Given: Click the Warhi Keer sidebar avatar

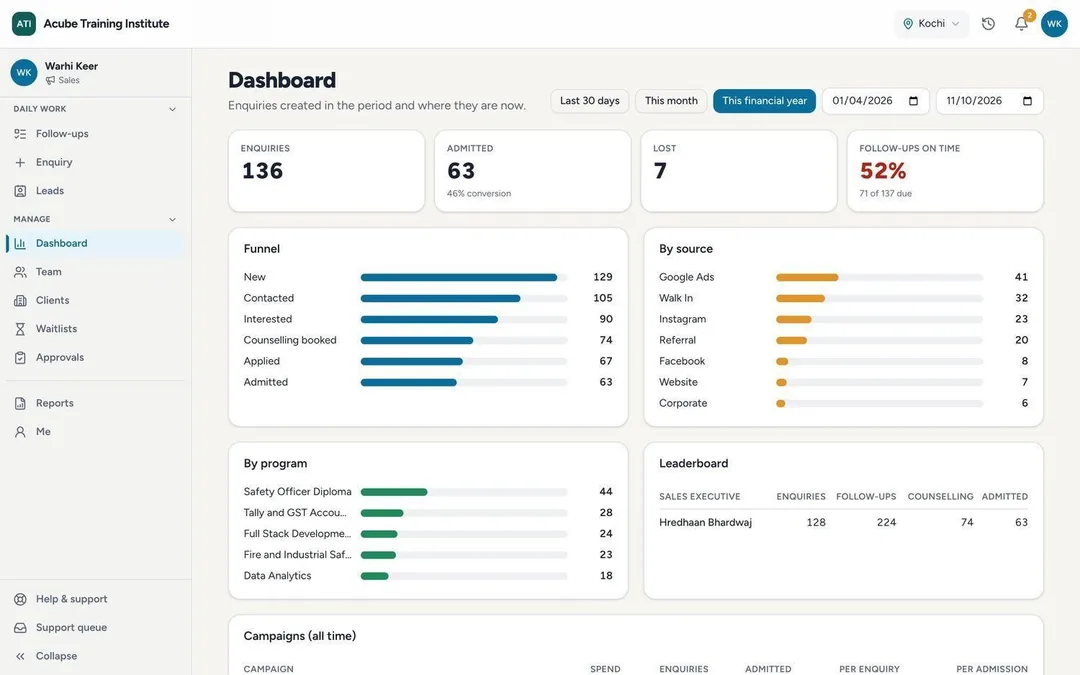Looking at the screenshot, I should coord(24,72).
